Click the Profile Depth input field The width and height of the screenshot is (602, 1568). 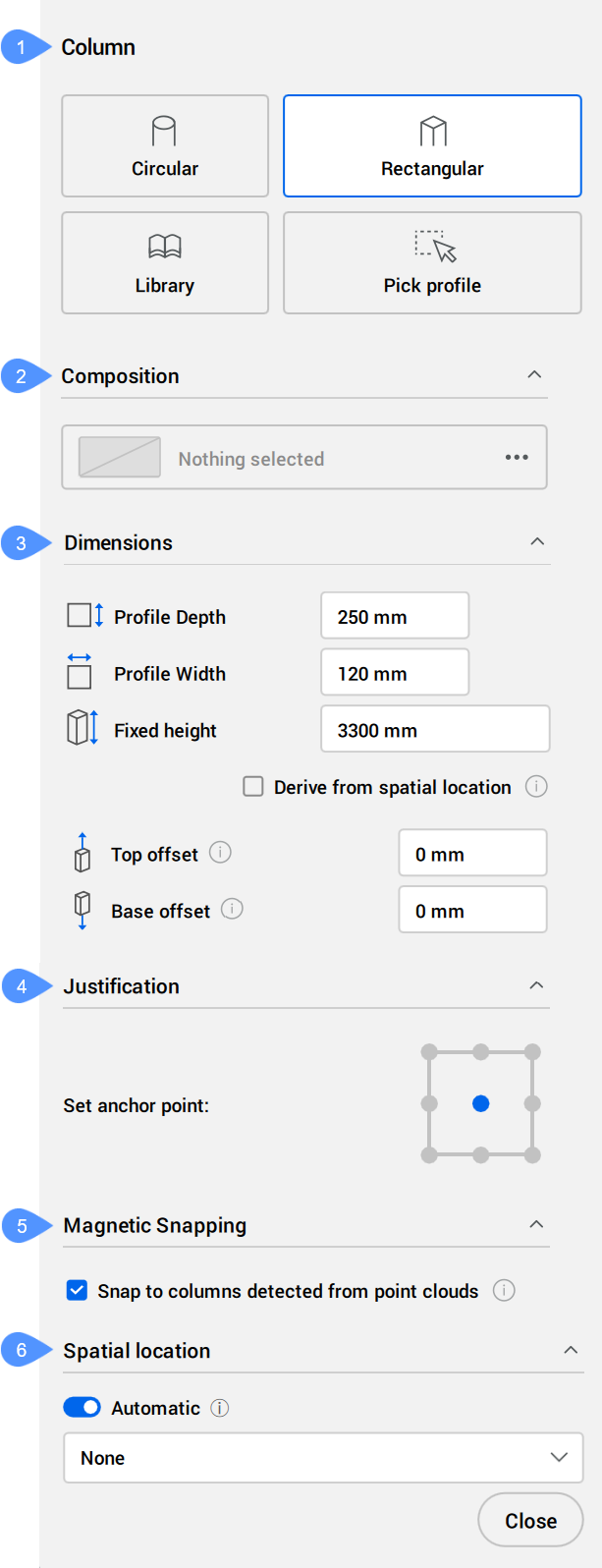(x=395, y=617)
